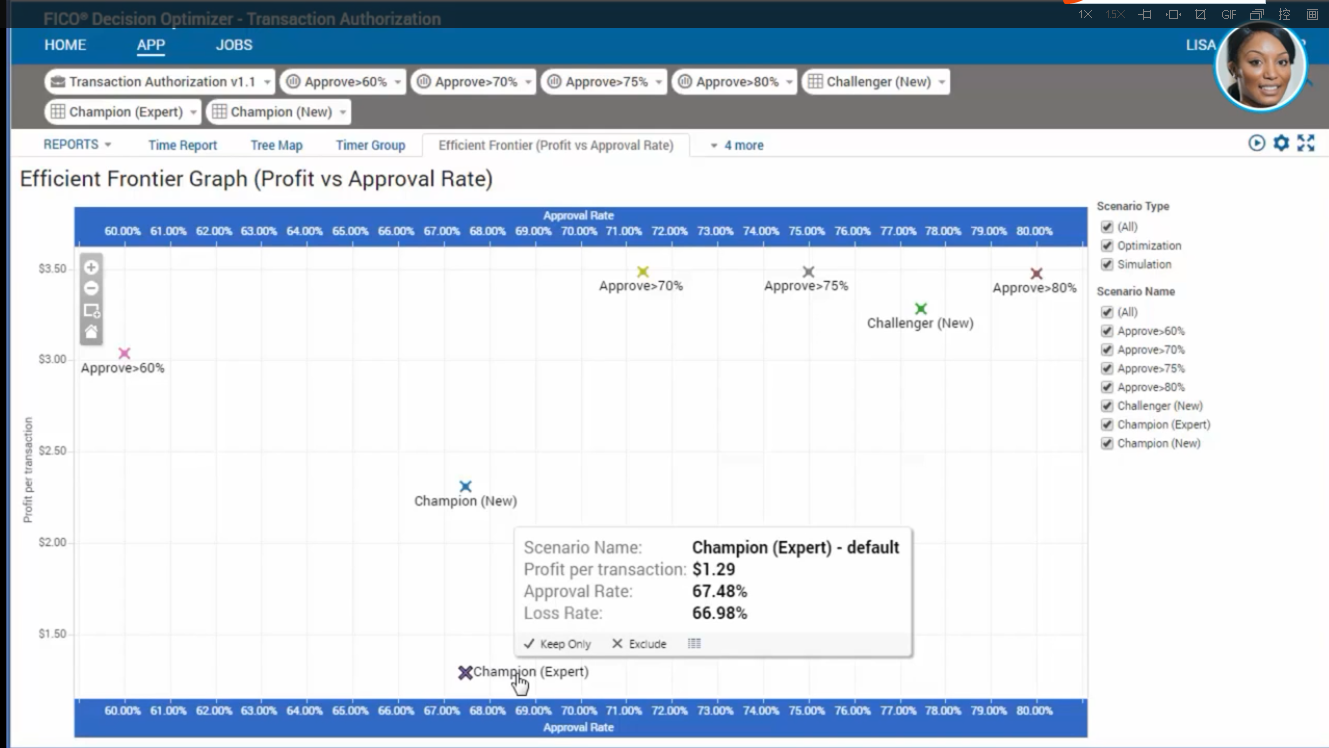Click the Profit per transaction axis label
Viewport: 1329px width, 748px height.
click(x=28, y=470)
